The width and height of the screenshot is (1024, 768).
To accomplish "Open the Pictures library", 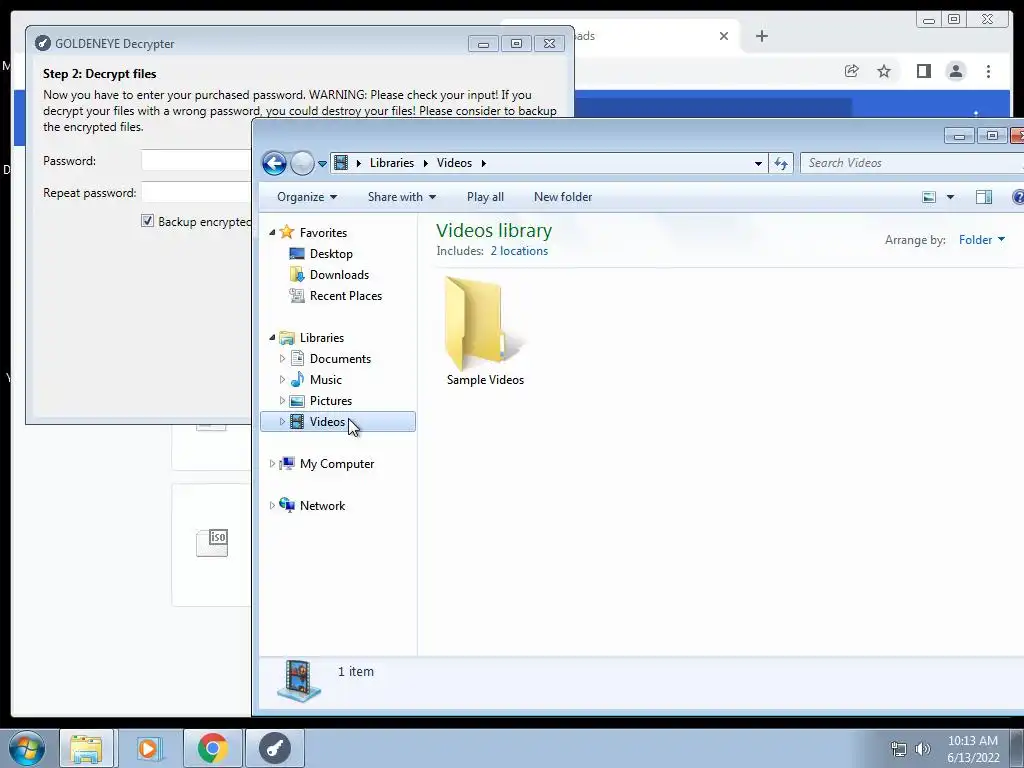I will pos(330,400).
